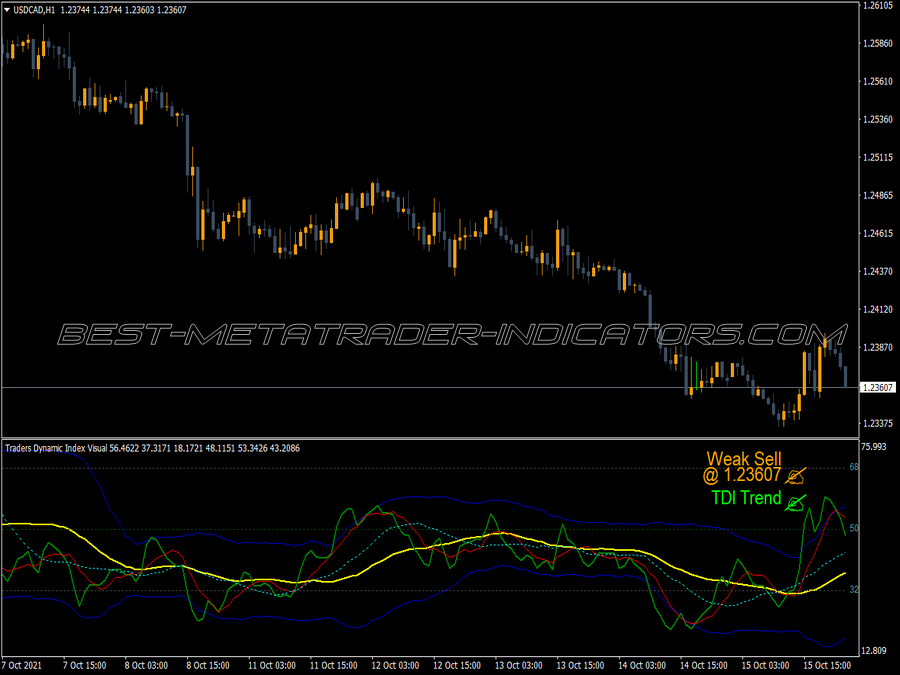
Task: Select the 15 Oct 03:00 time label
Action: [x=765, y=665]
